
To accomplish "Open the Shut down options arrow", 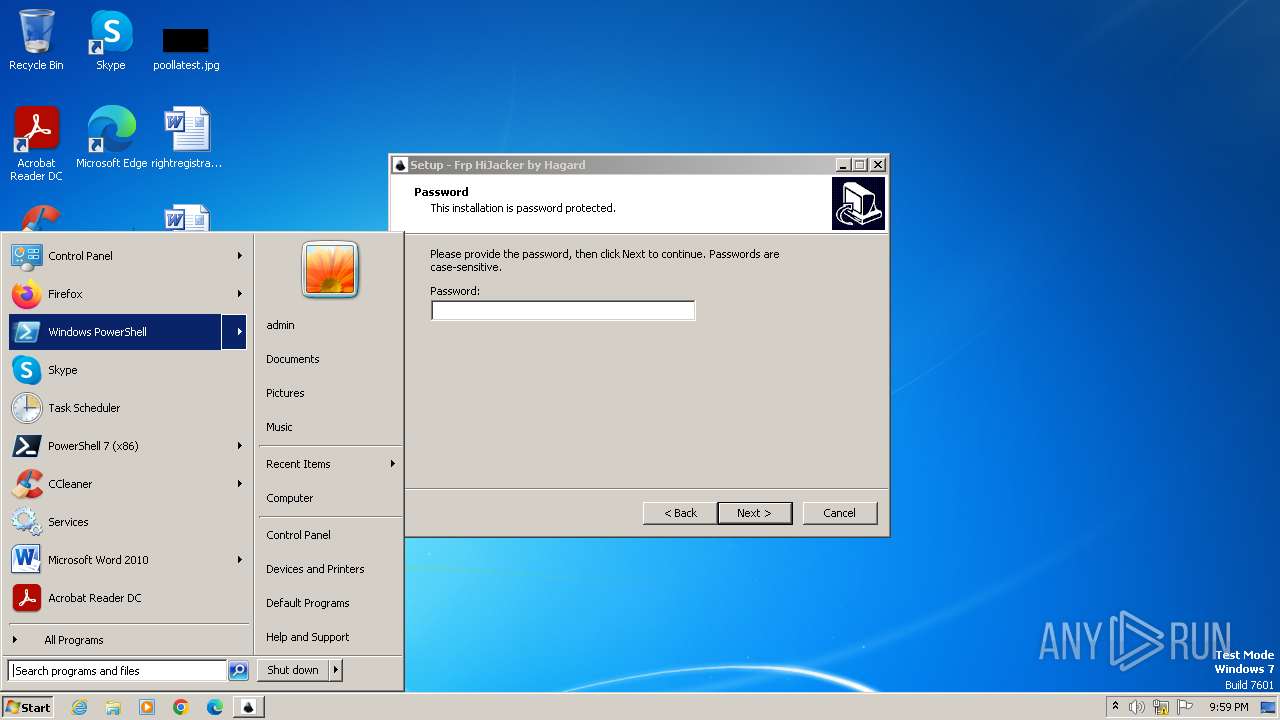I will pyautogui.click(x=336, y=670).
